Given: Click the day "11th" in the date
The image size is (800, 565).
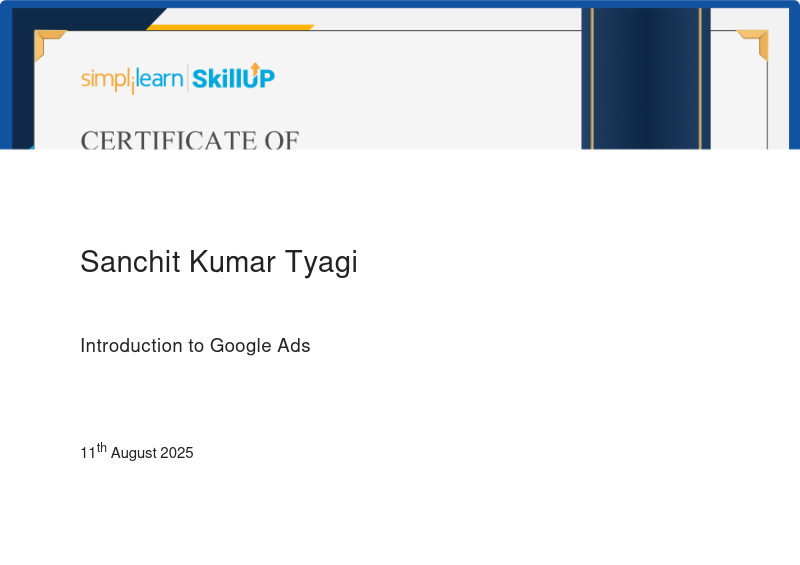Looking at the screenshot, I should pos(93,452).
